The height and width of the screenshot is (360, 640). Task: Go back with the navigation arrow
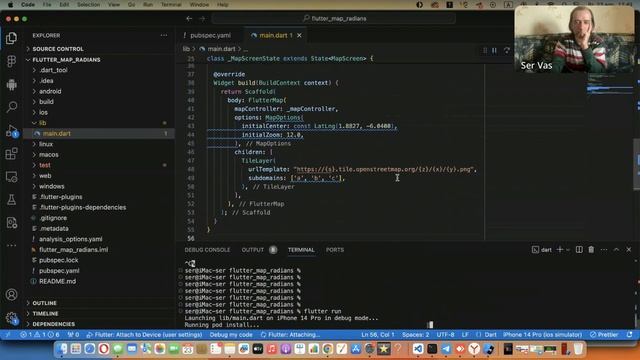[x=189, y=18]
